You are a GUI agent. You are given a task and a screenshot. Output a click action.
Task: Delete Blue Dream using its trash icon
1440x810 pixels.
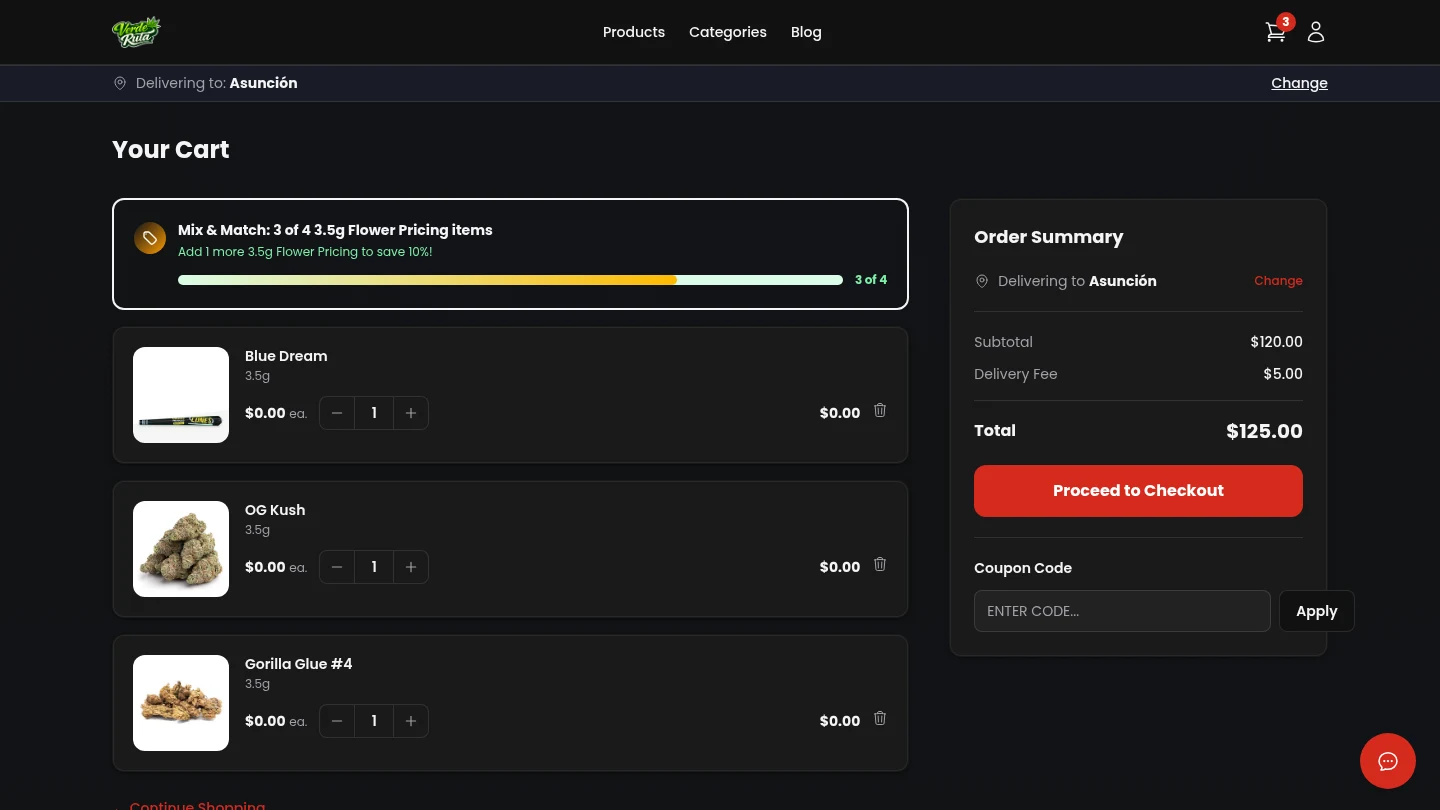click(879, 410)
